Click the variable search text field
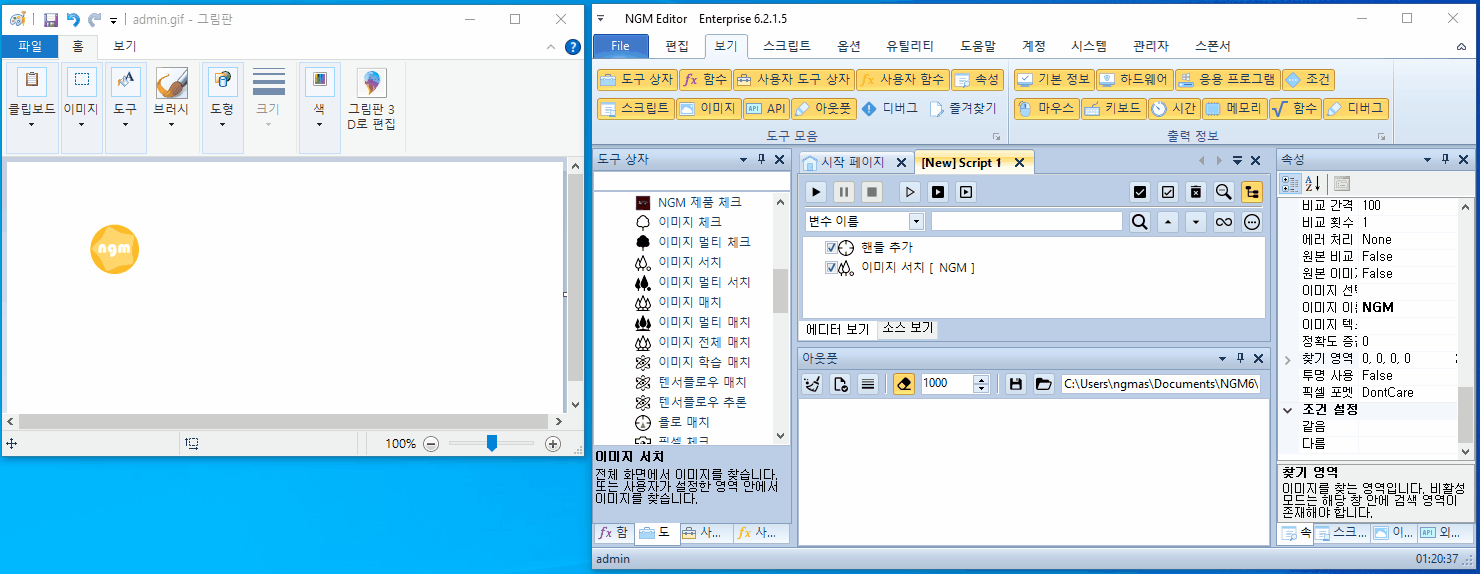 (1026, 221)
